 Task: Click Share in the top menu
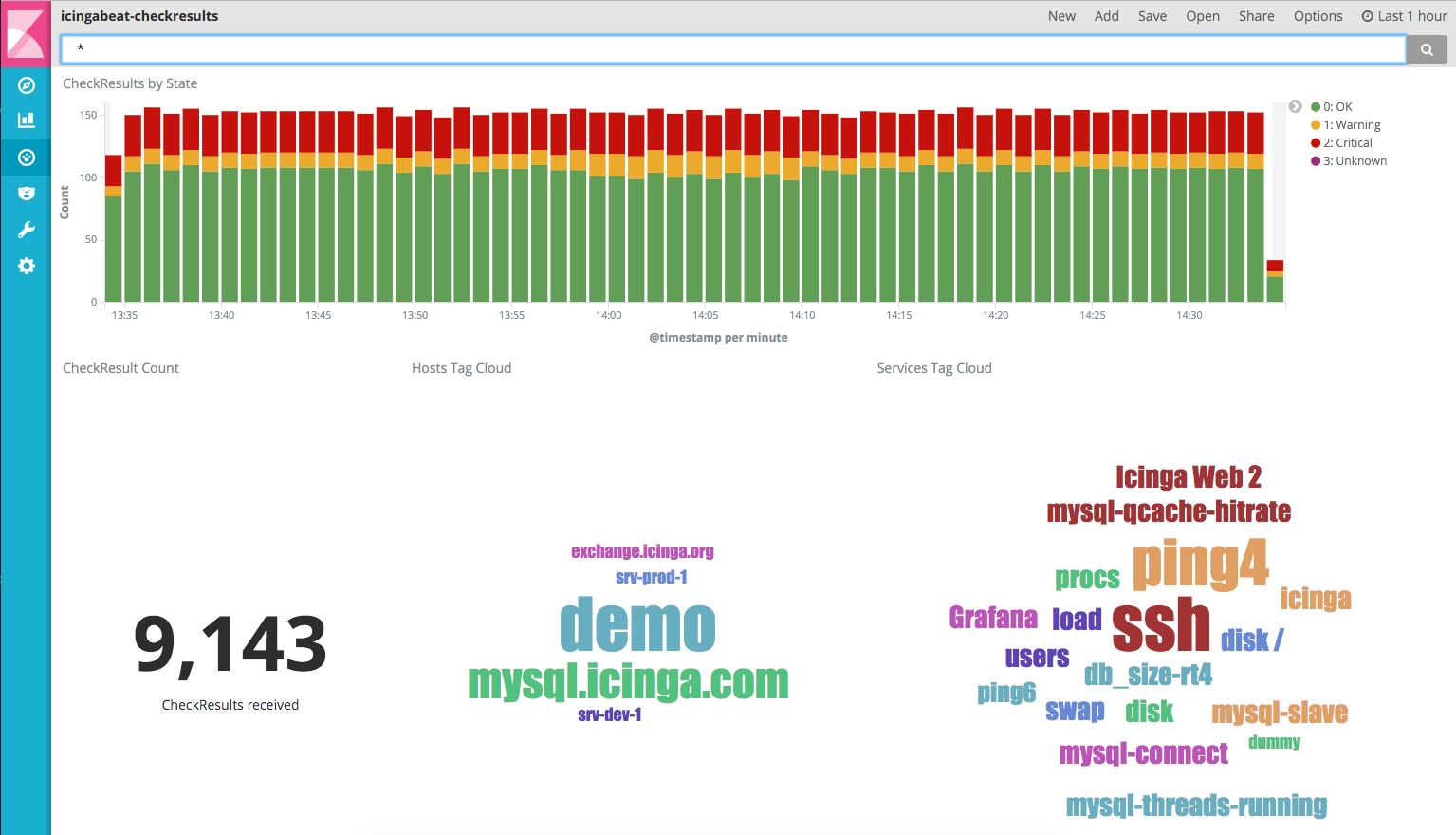1256,16
